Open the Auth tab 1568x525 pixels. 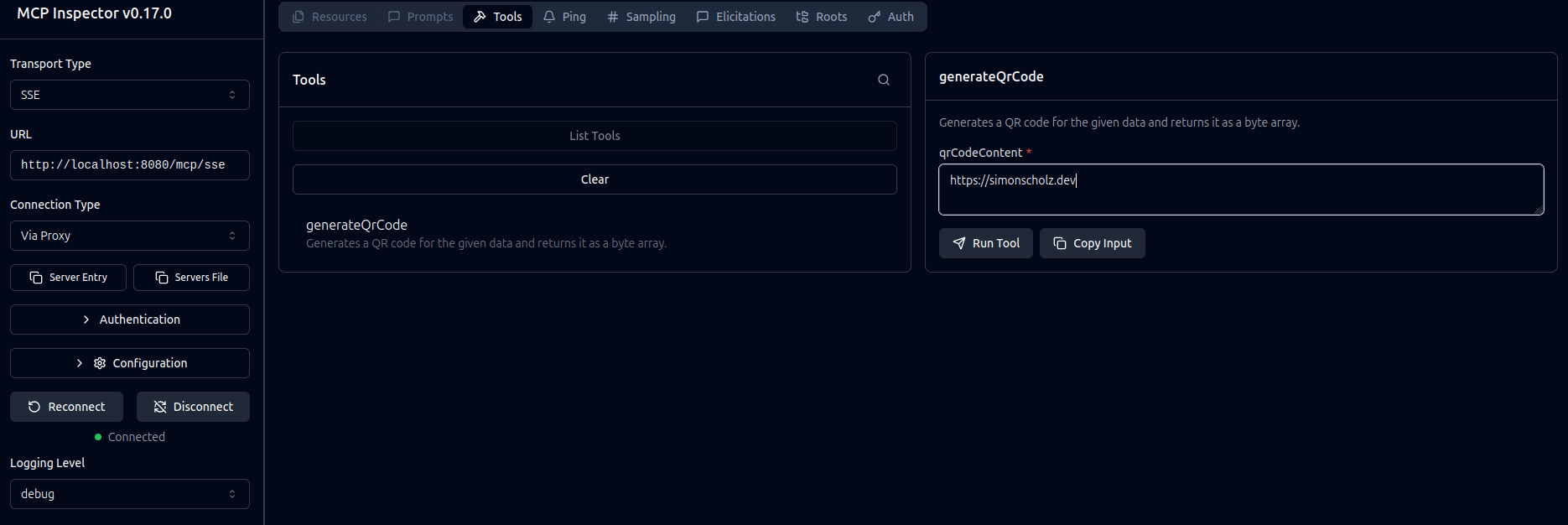(890, 17)
